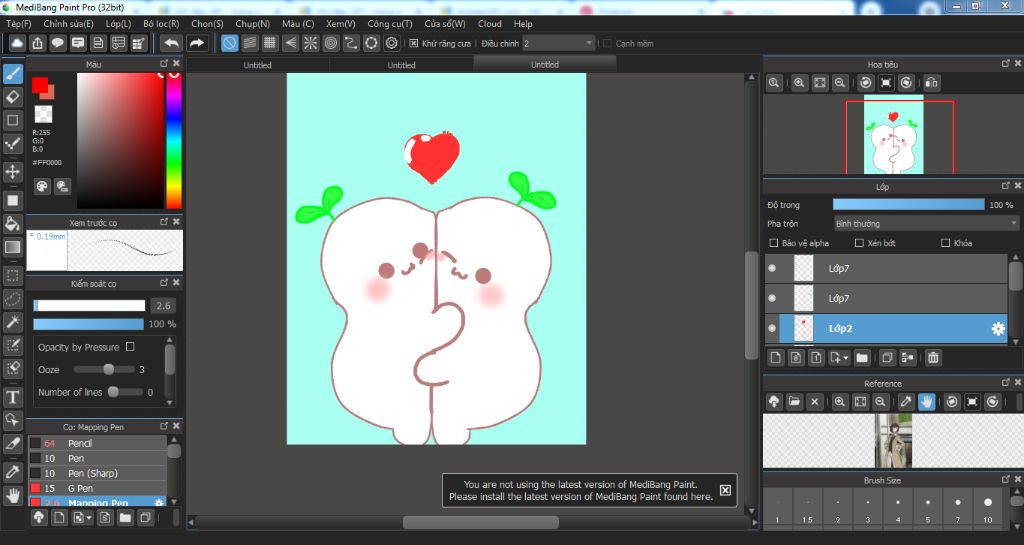The image size is (1024, 545).
Task: Dismiss the update notification with X button
Action: 725,490
